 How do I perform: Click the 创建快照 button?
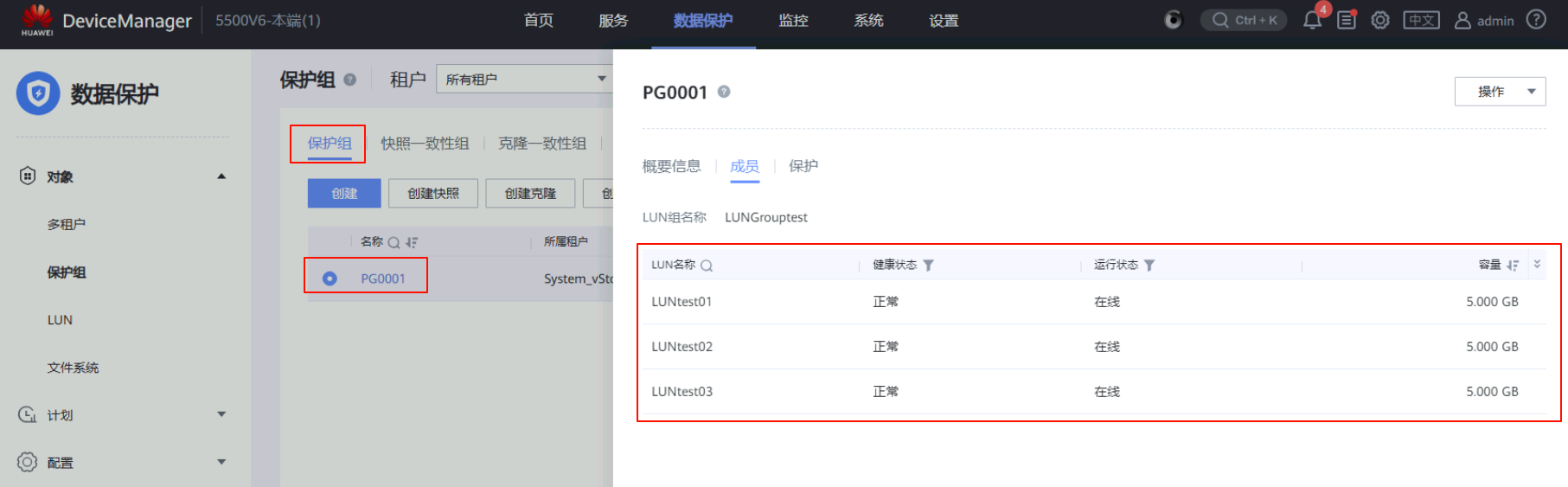coord(433,194)
